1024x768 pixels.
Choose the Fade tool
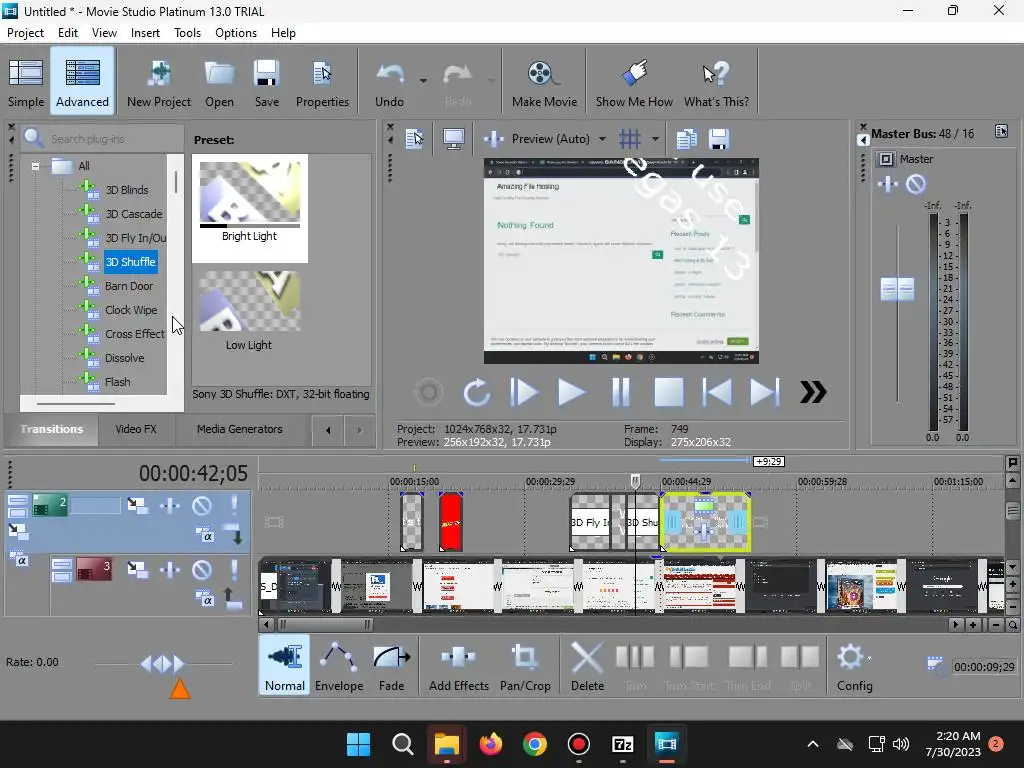coord(391,667)
